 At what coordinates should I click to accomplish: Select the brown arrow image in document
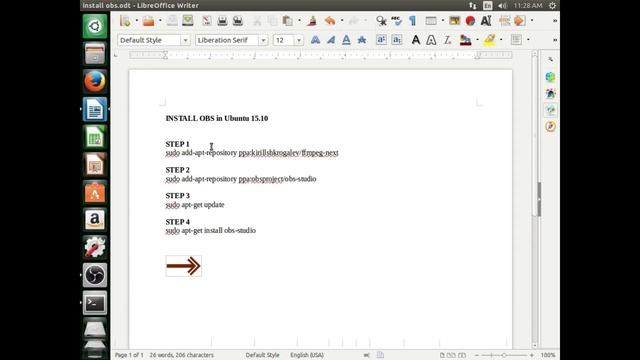click(184, 266)
